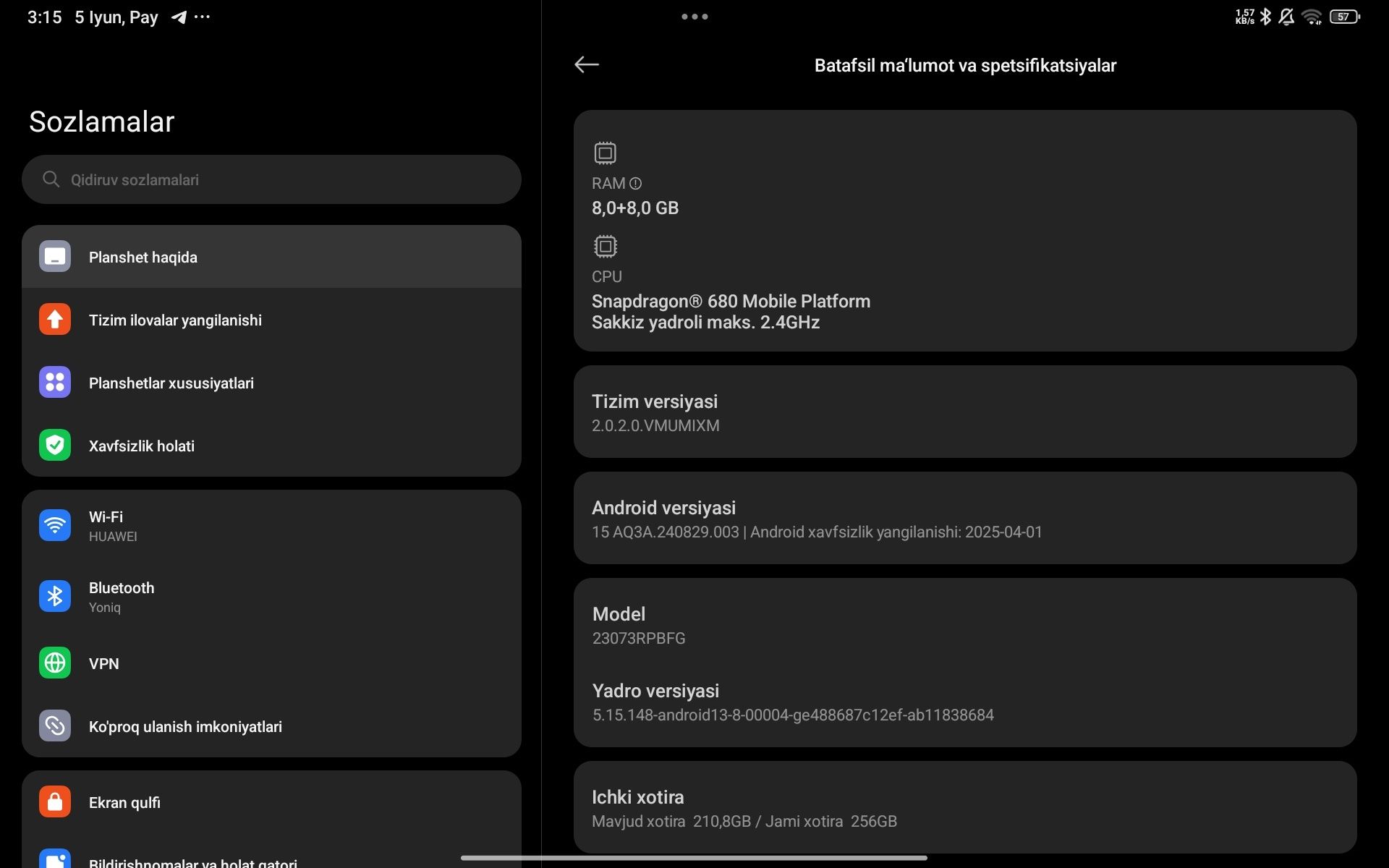This screenshot has height=868, width=1389.
Task: Open Tizim ilovalar yangilanishi
Action: tap(271, 320)
